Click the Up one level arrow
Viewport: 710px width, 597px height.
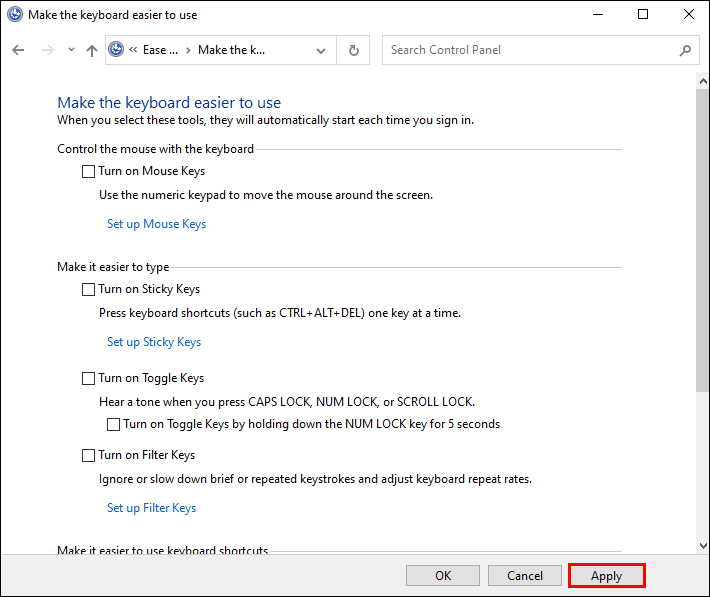coord(92,50)
